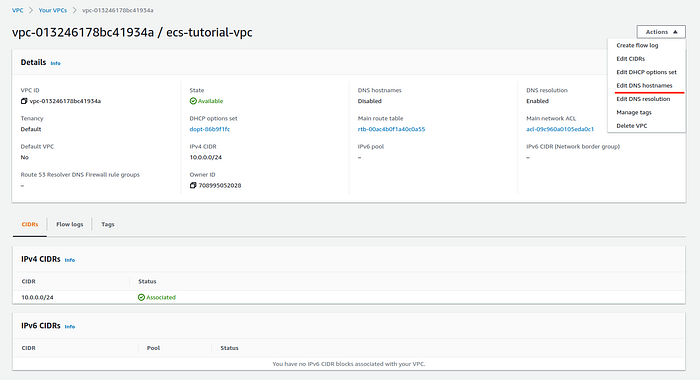This screenshot has width=700, height=380.
Task: Choose Edit DHCP options set
Action: point(646,72)
